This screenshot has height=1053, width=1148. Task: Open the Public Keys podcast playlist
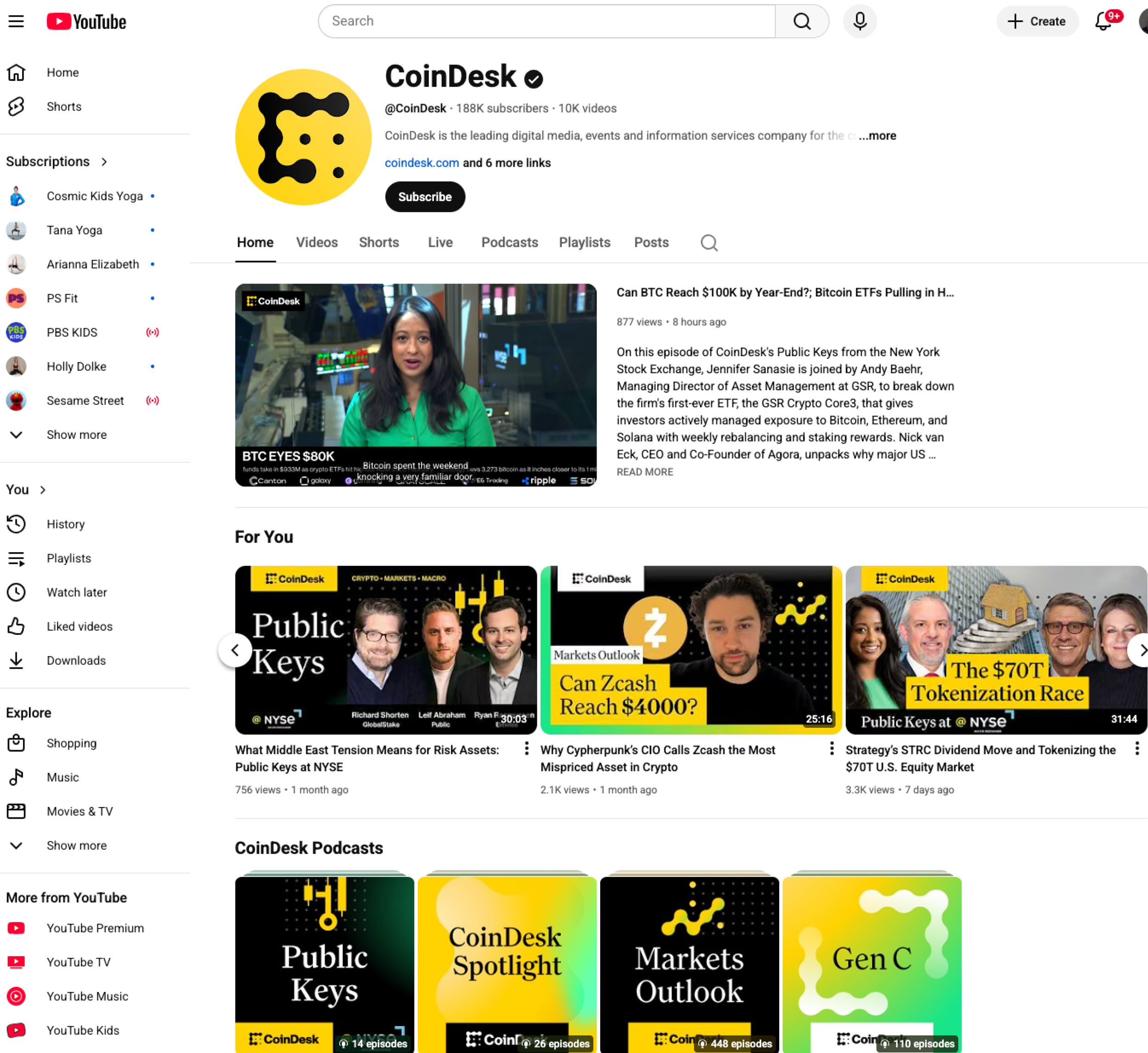point(324,964)
